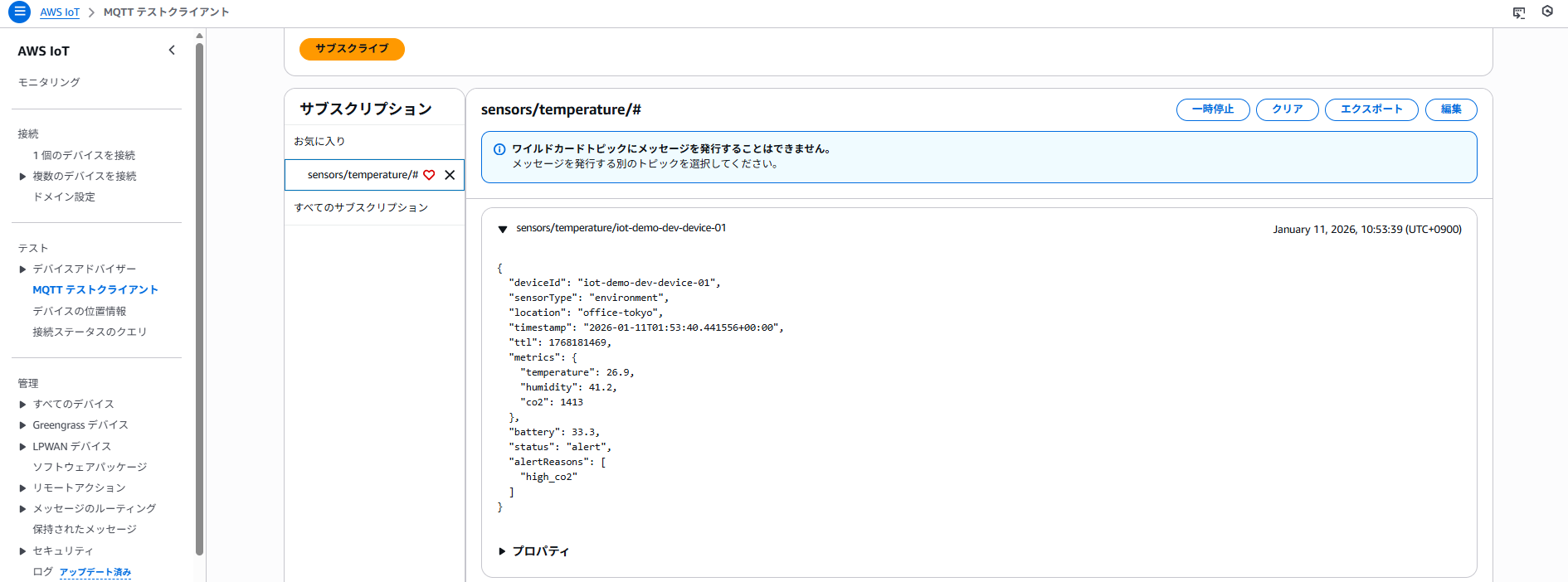Open the CloudShell icon in top bar

[x=1518, y=12]
